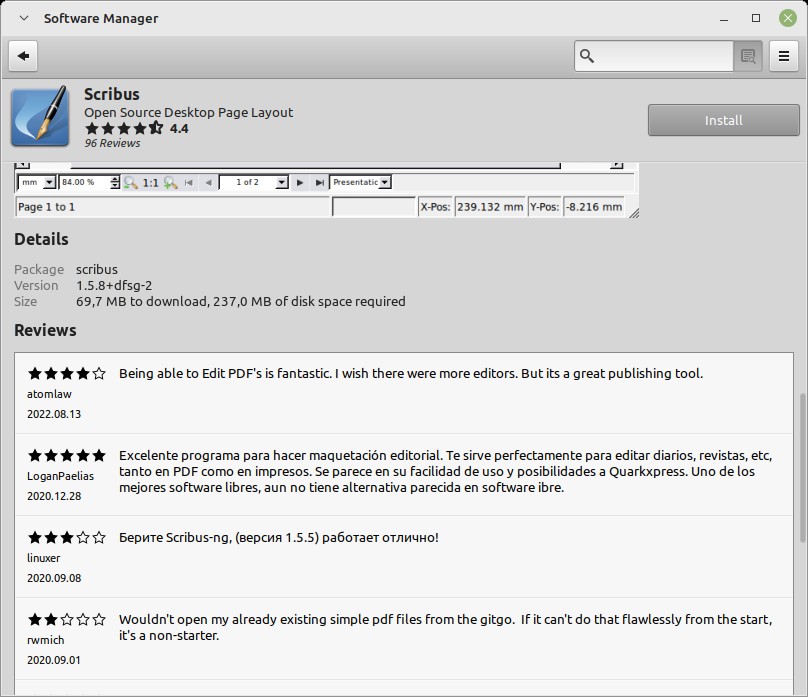Click the review starting "Wouldn't open my"
808x697 pixels.
pos(446,627)
